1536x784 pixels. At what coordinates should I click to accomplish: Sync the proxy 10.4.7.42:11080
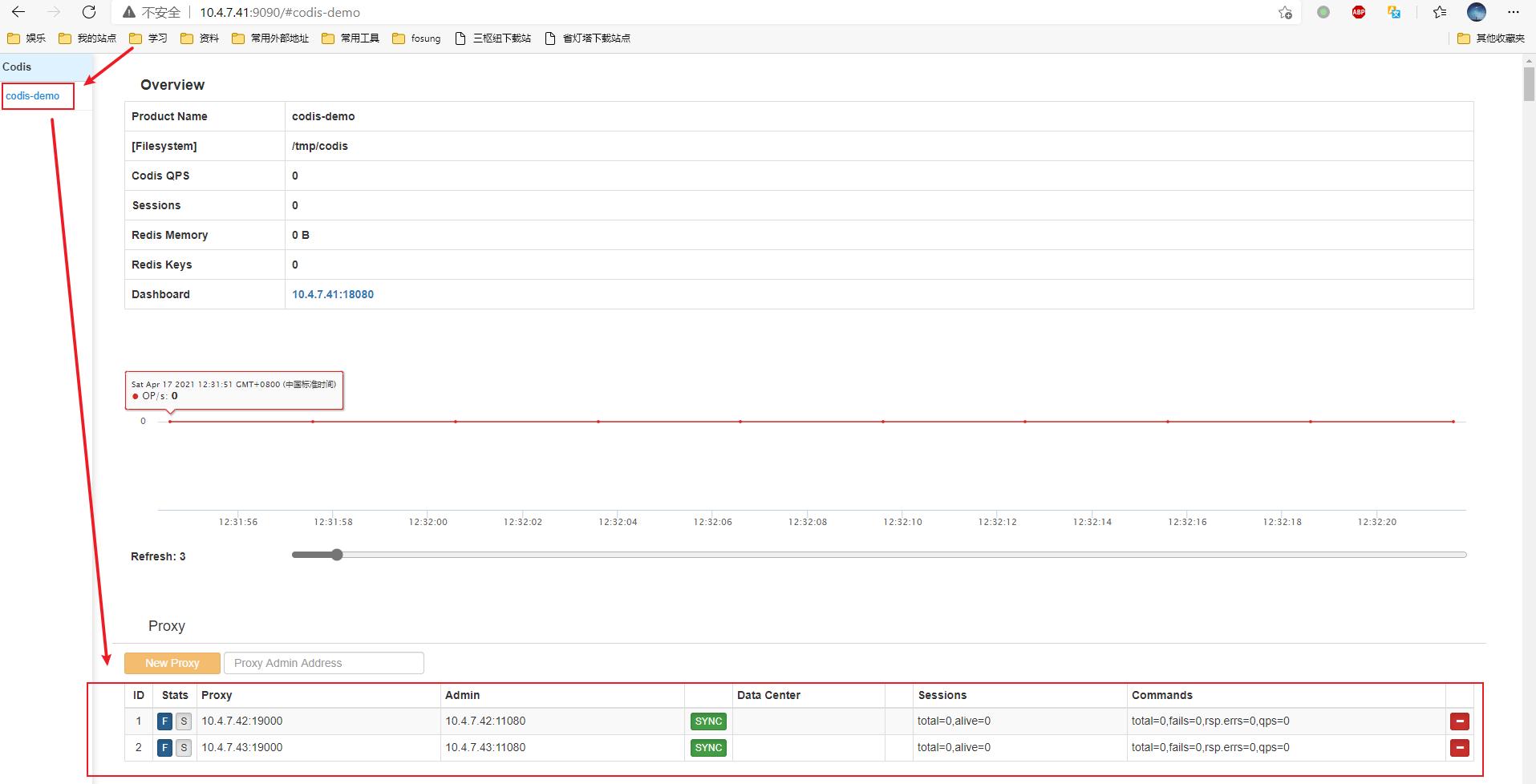(x=708, y=721)
